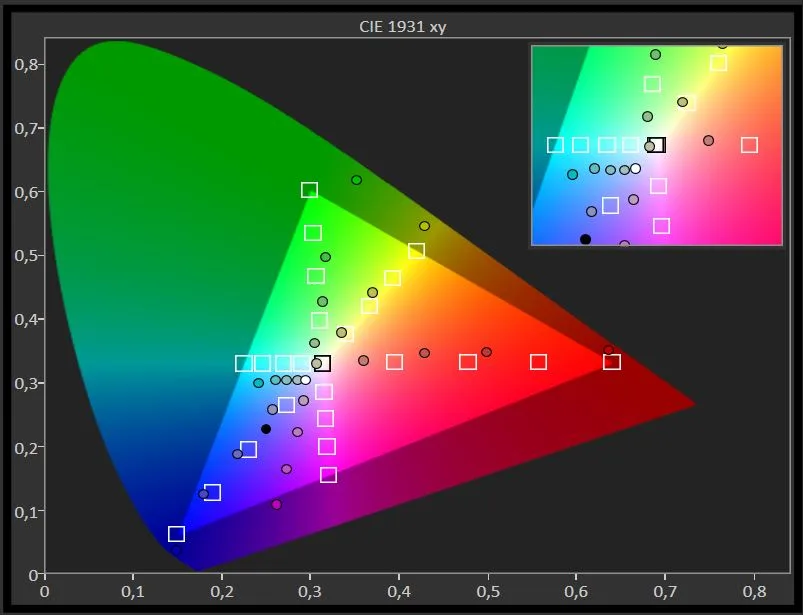The image size is (803, 615).
Task: Select the measured green dot outside the triangle
Action: (356, 180)
